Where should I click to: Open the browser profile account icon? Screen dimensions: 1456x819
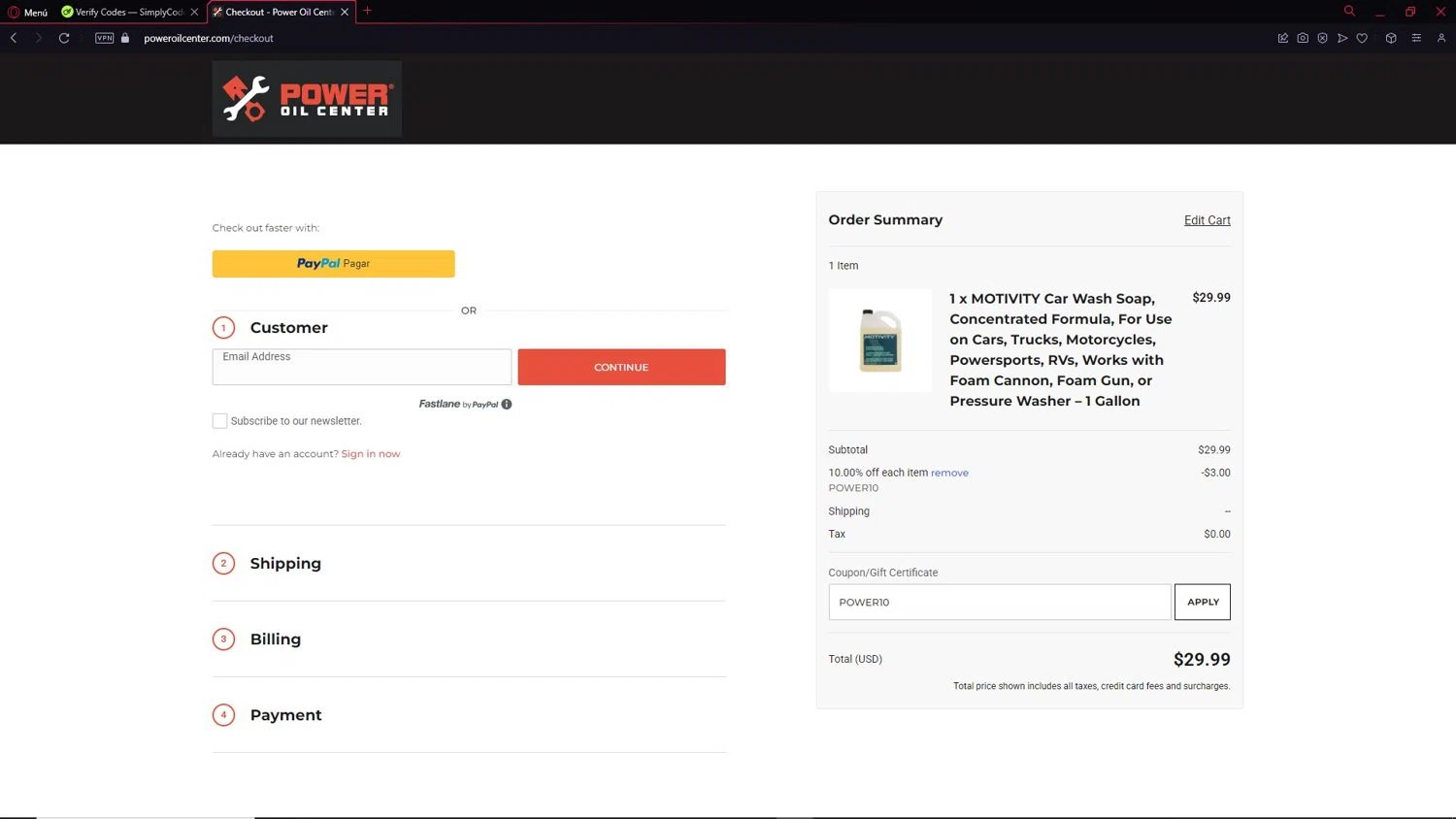(1441, 38)
